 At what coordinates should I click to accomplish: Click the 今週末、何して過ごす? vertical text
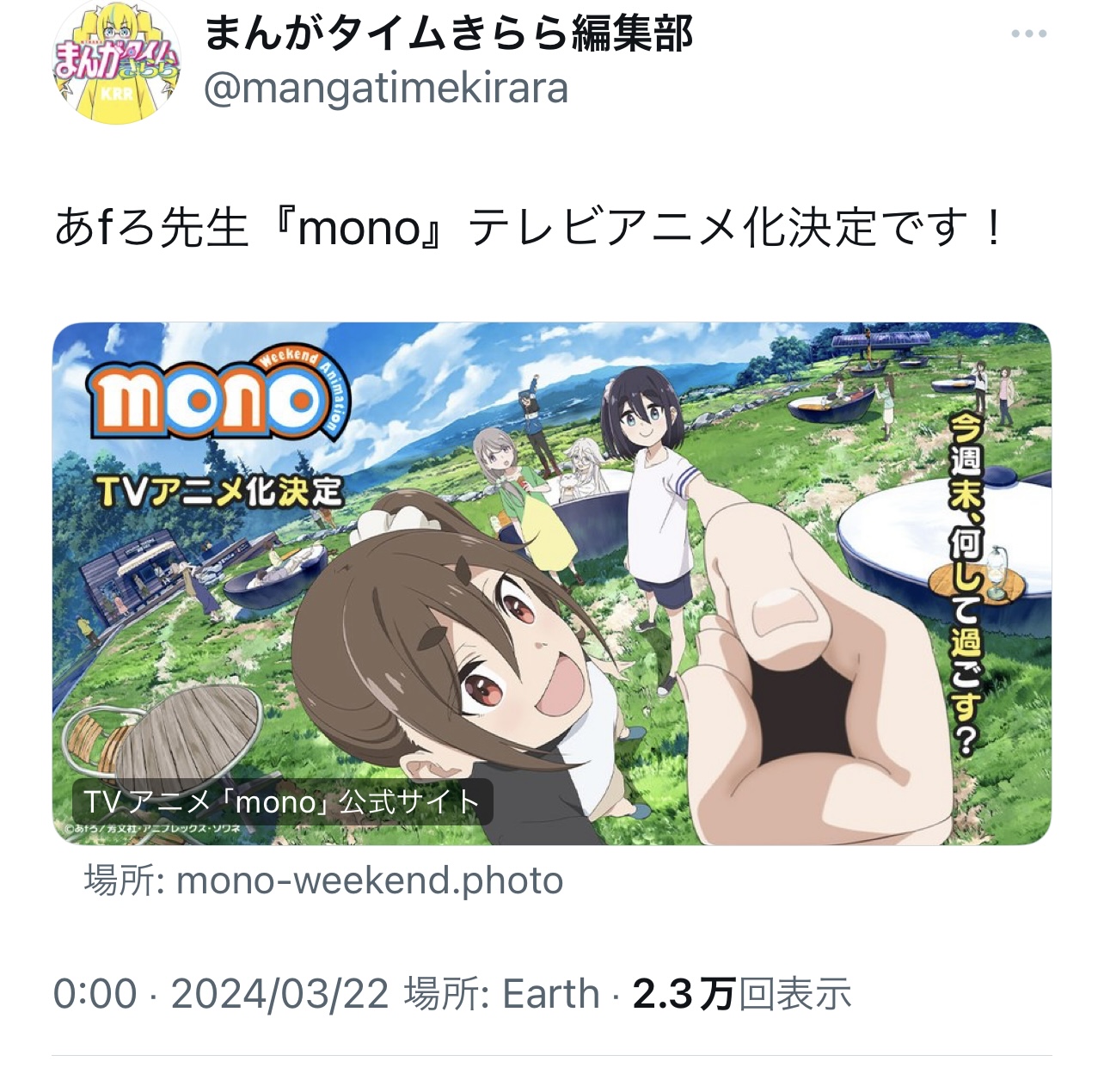click(966, 585)
